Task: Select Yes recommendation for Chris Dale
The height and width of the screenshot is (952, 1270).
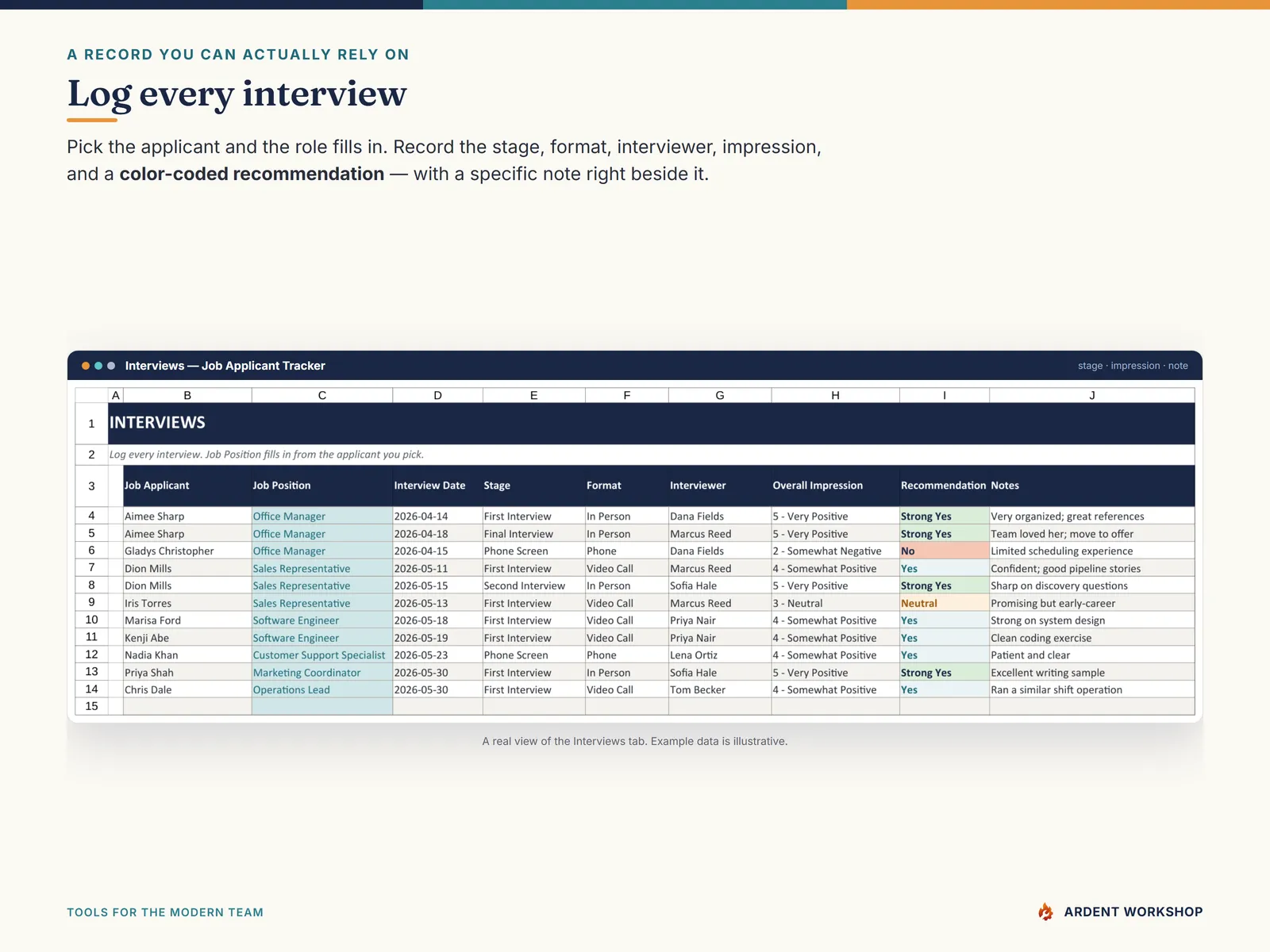Action: pos(945,689)
